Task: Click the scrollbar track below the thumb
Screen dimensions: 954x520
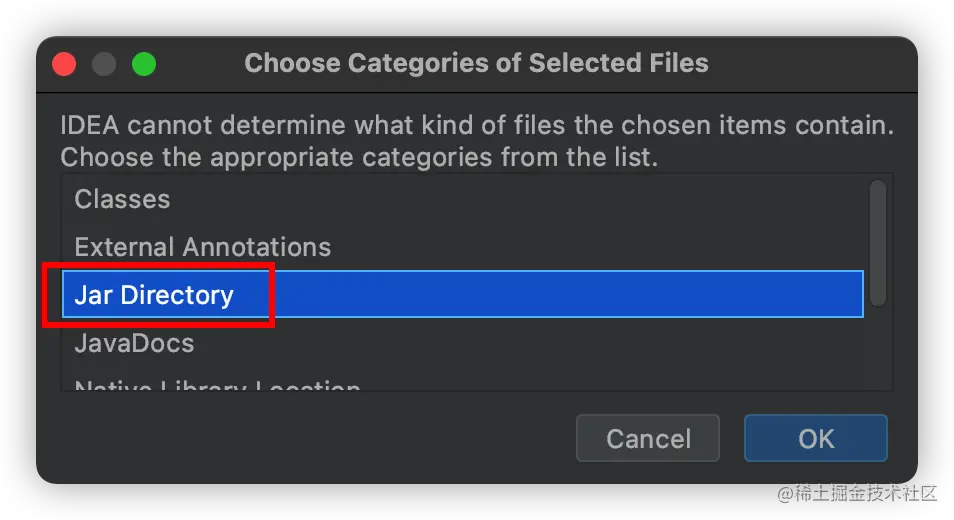Action: click(x=877, y=348)
